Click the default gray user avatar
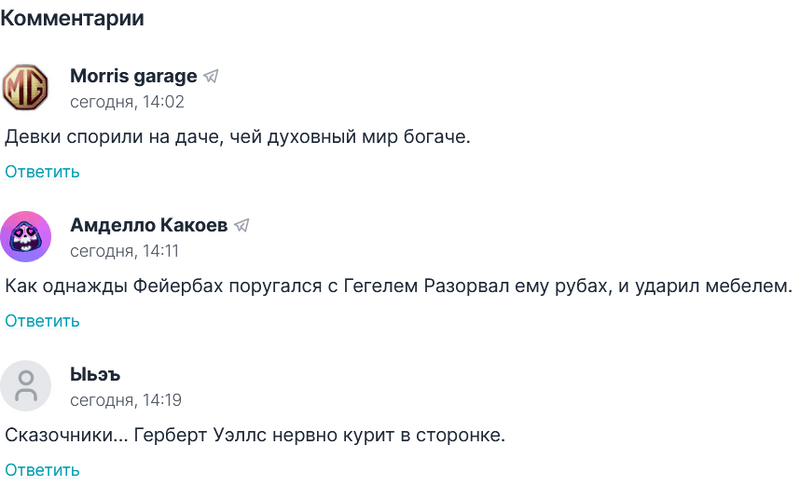Image resolution: width=800 pixels, height=490 pixels. click(x=26, y=386)
